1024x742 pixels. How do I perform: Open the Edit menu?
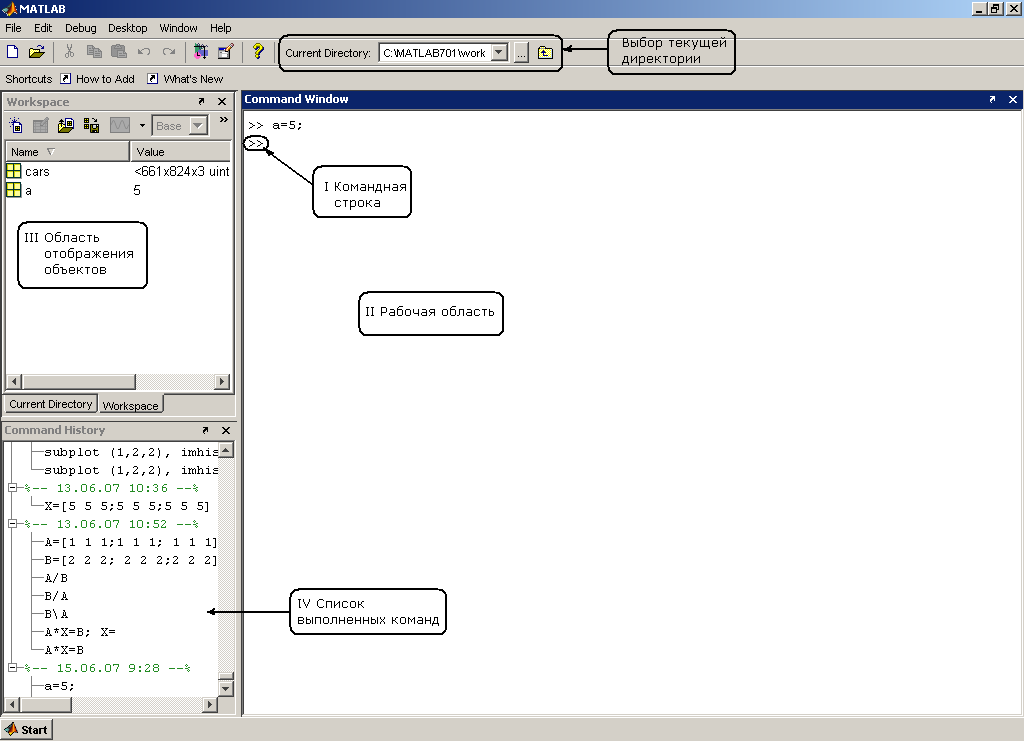coord(43,28)
